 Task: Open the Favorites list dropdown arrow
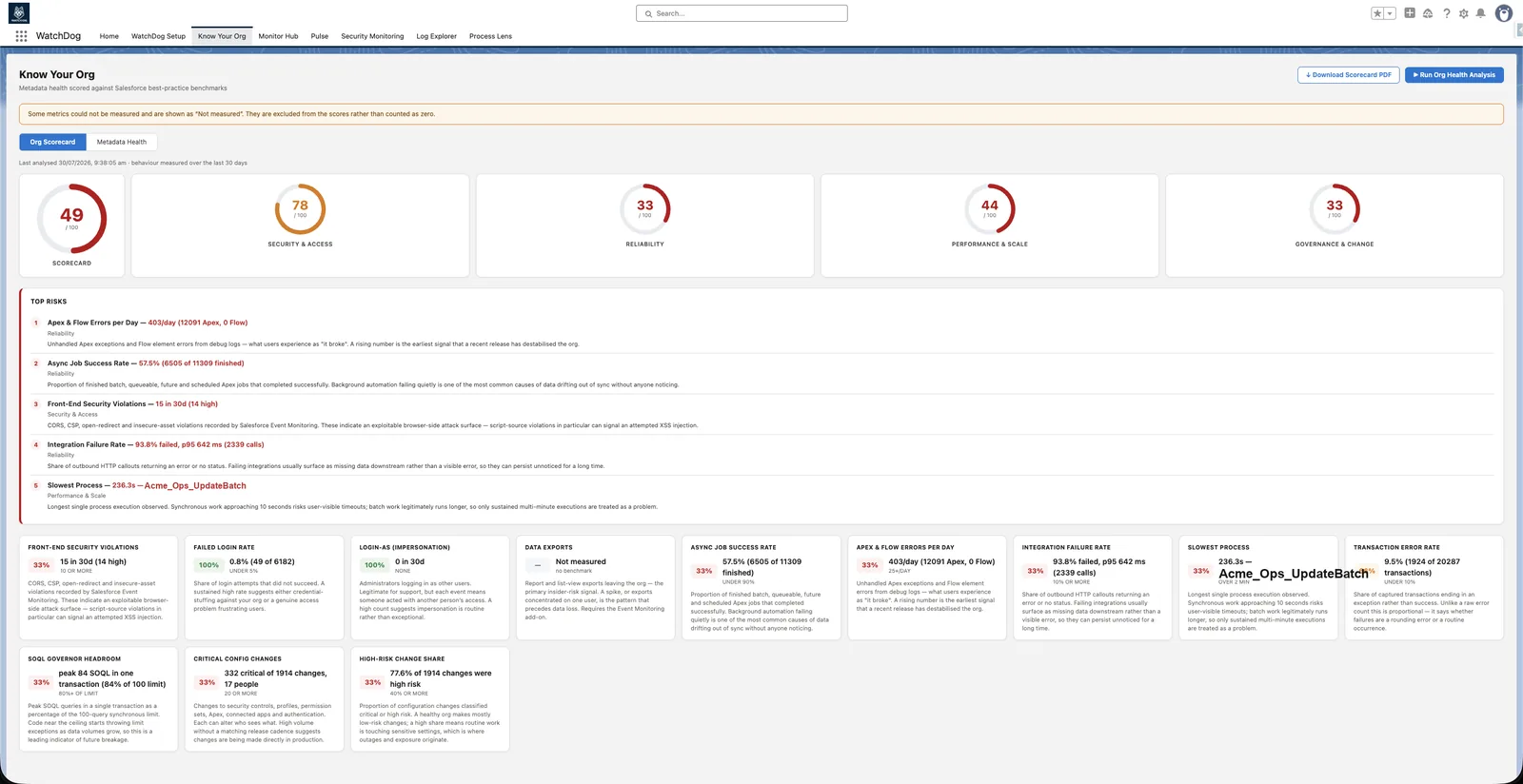pyautogui.click(x=1391, y=13)
